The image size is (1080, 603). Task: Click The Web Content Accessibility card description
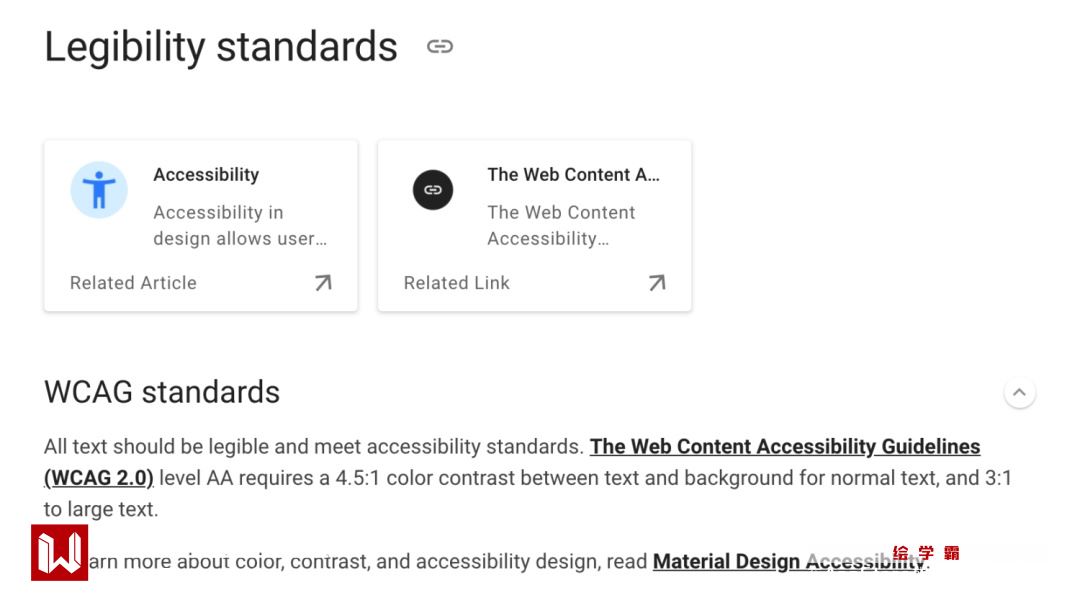(x=560, y=226)
